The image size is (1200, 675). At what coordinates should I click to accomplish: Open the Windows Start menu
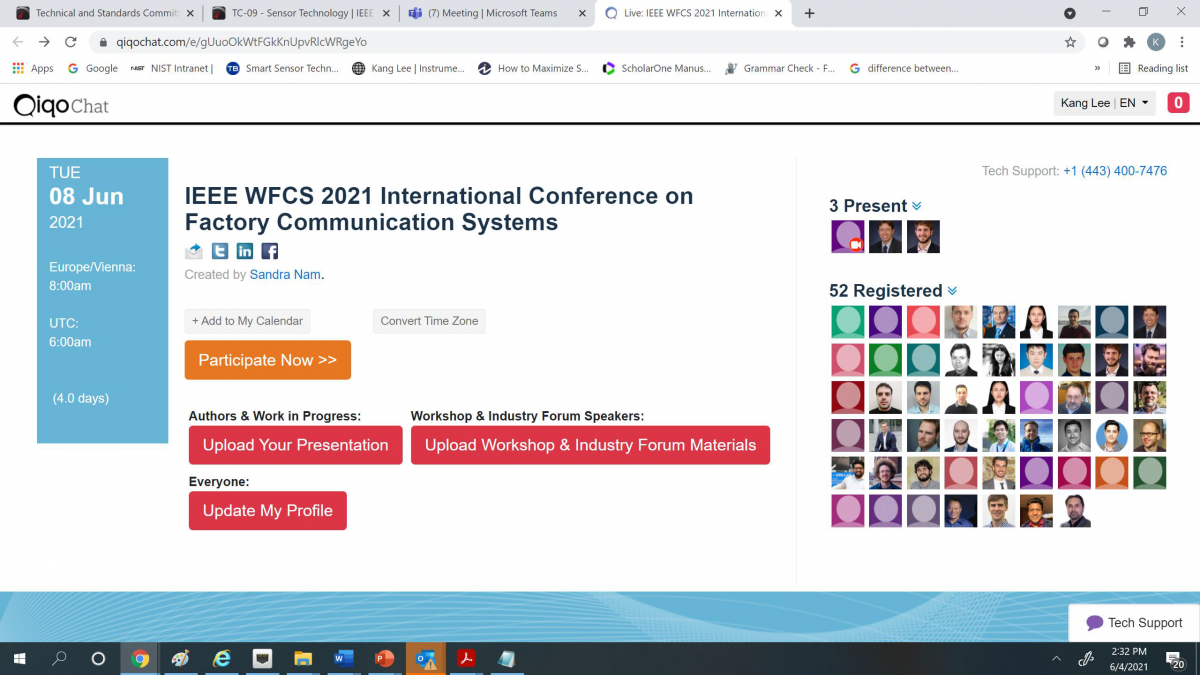(x=19, y=659)
